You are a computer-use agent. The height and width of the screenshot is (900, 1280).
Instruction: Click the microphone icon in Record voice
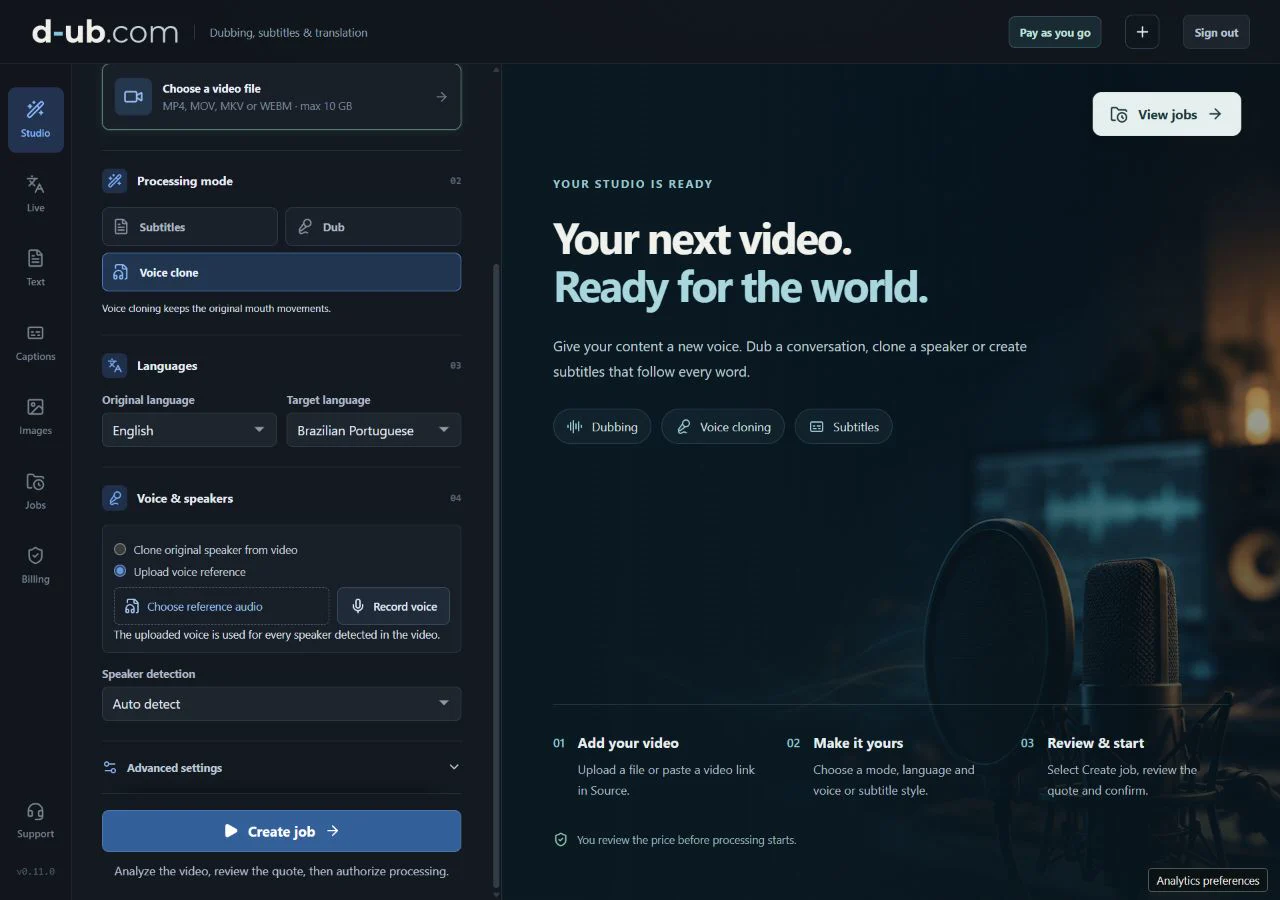pos(358,606)
